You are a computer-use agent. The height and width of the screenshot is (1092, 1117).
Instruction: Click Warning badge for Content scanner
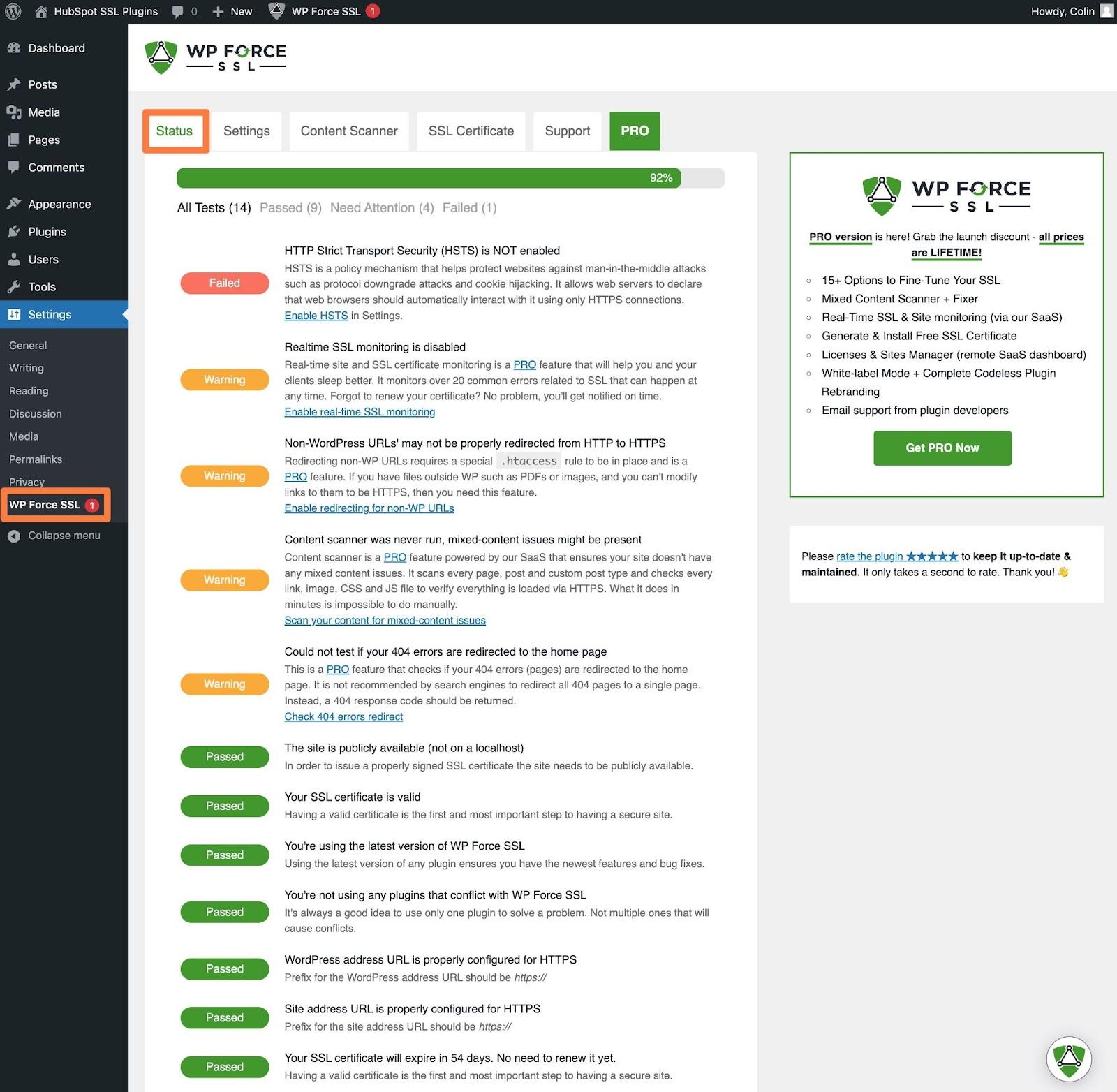[x=225, y=580]
